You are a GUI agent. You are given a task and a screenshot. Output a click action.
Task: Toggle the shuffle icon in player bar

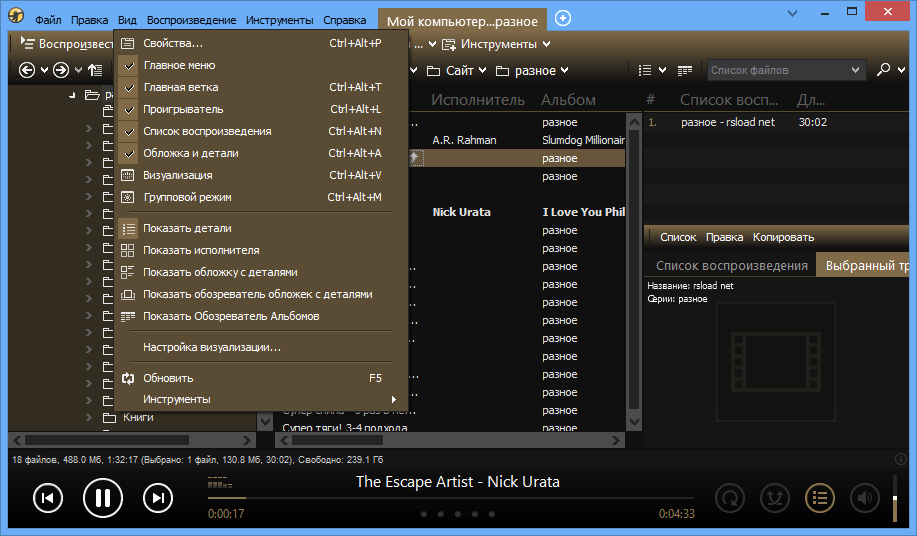coord(774,498)
